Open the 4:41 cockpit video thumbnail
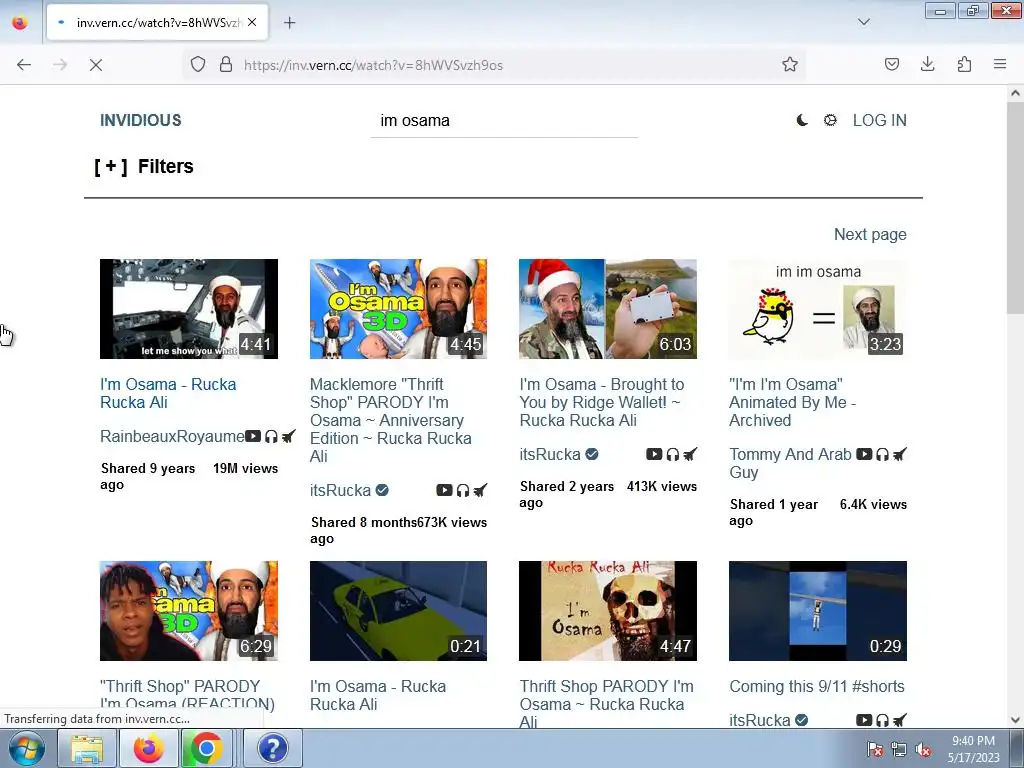Viewport: 1024px width, 768px height. 189,309
